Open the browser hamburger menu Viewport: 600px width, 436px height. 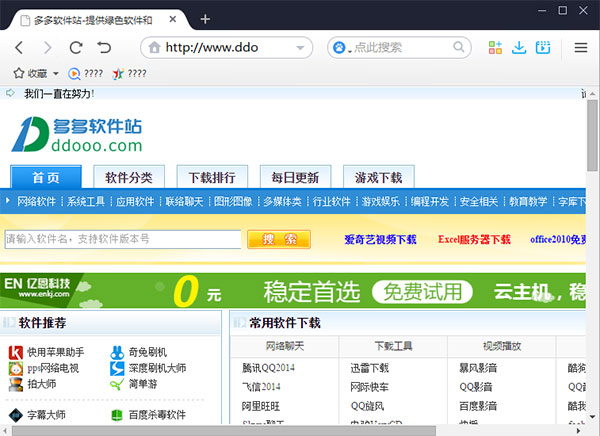tap(581, 47)
